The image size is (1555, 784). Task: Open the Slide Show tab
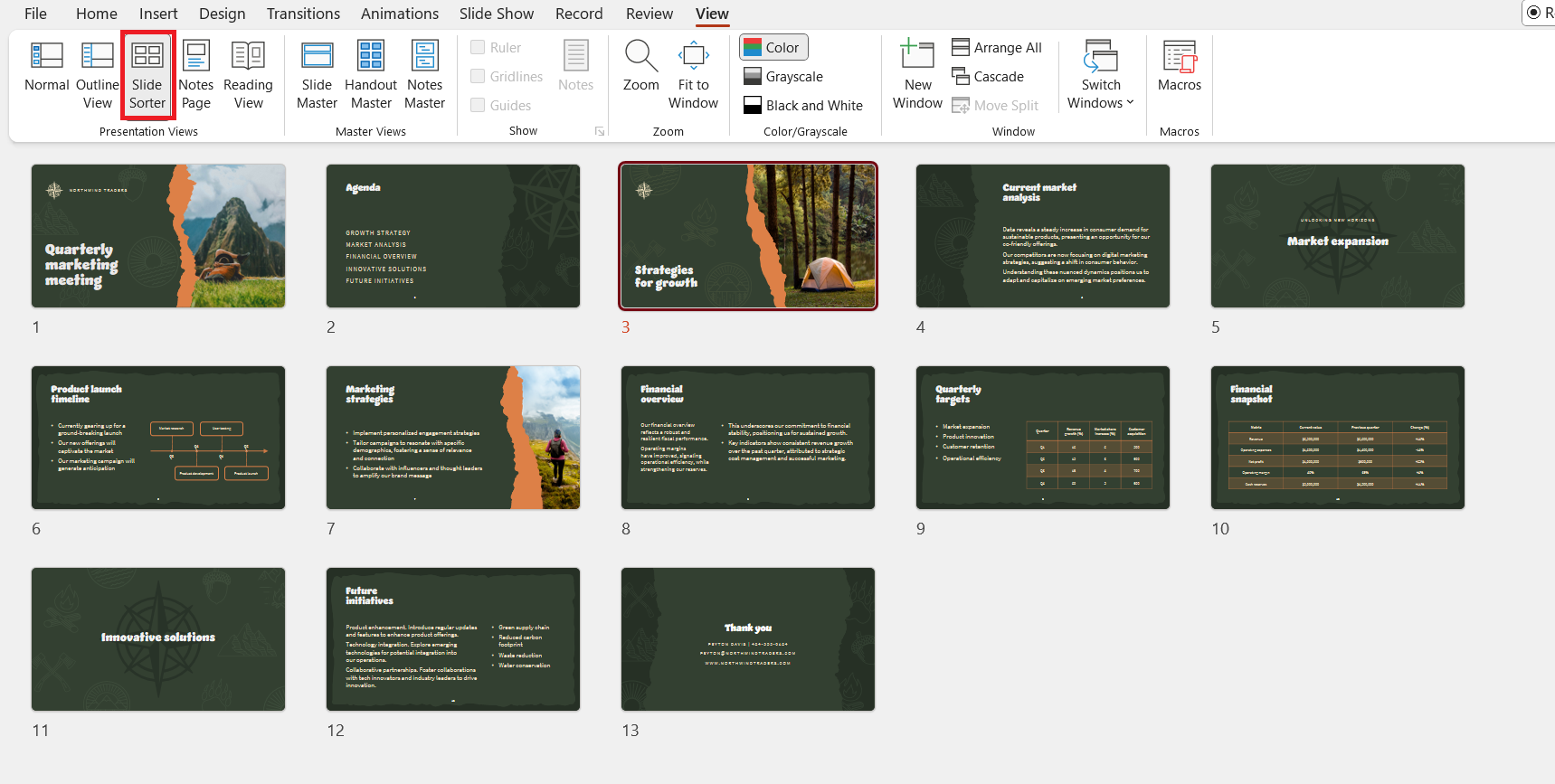[x=497, y=14]
